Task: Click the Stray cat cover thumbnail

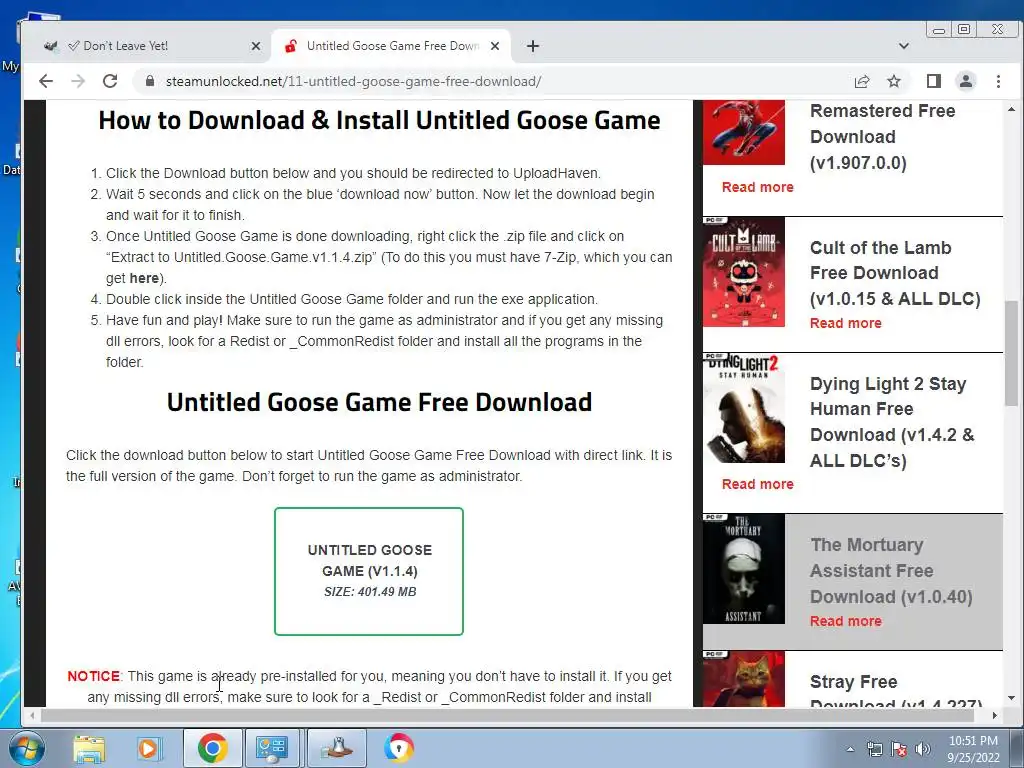Action: (x=744, y=679)
